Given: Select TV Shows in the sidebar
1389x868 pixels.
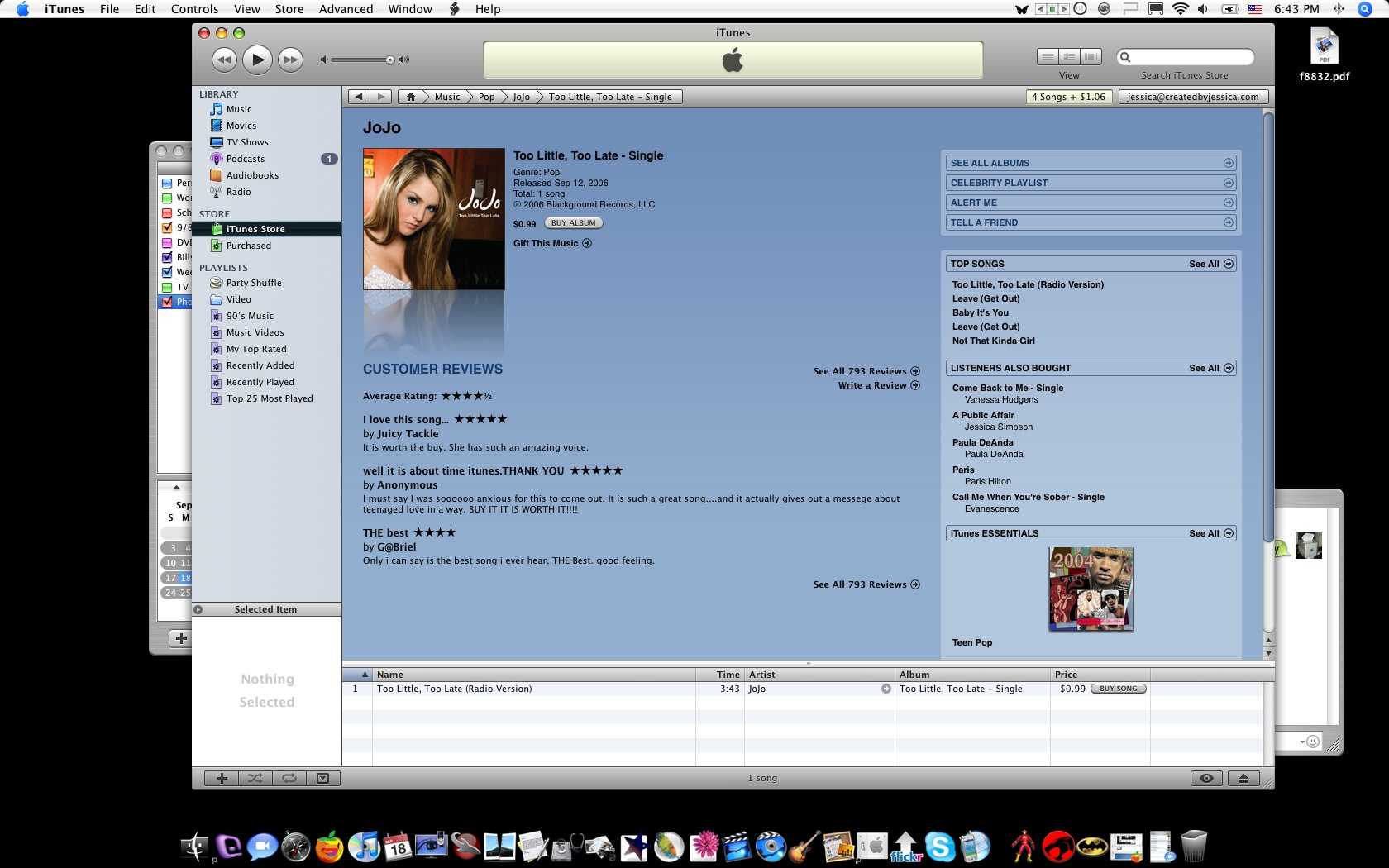Looking at the screenshot, I should (x=247, y=142).
